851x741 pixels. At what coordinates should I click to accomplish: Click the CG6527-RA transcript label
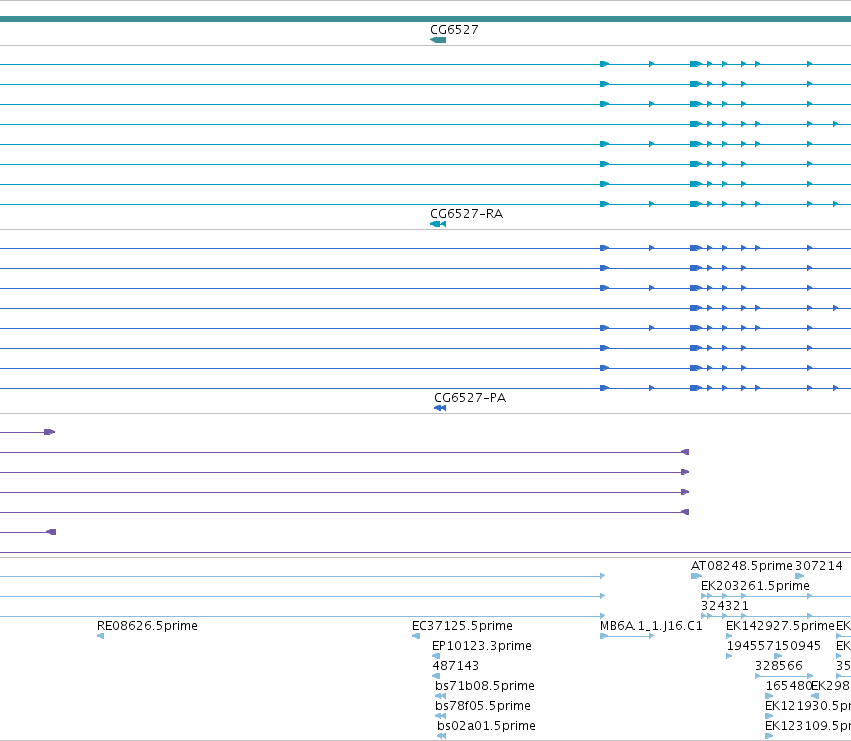click(467, 214)
